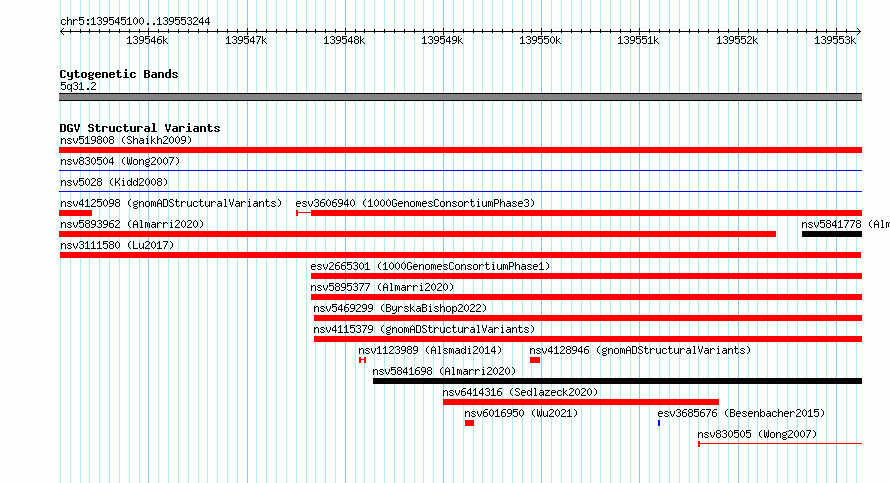
Task: Click the nsv5469299 red bar
Action: pyautogui.click(x=588, y=318)
